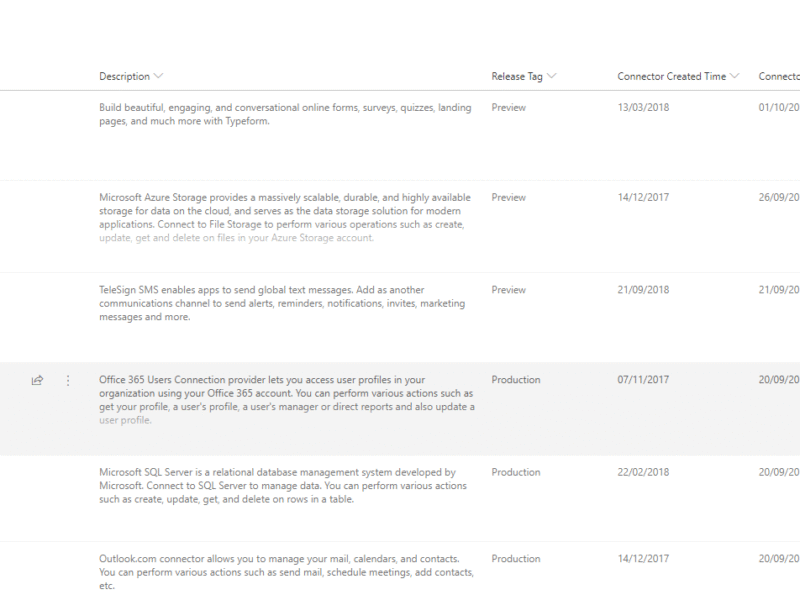Select the Office 365 Users Connection description

[287, 400]
